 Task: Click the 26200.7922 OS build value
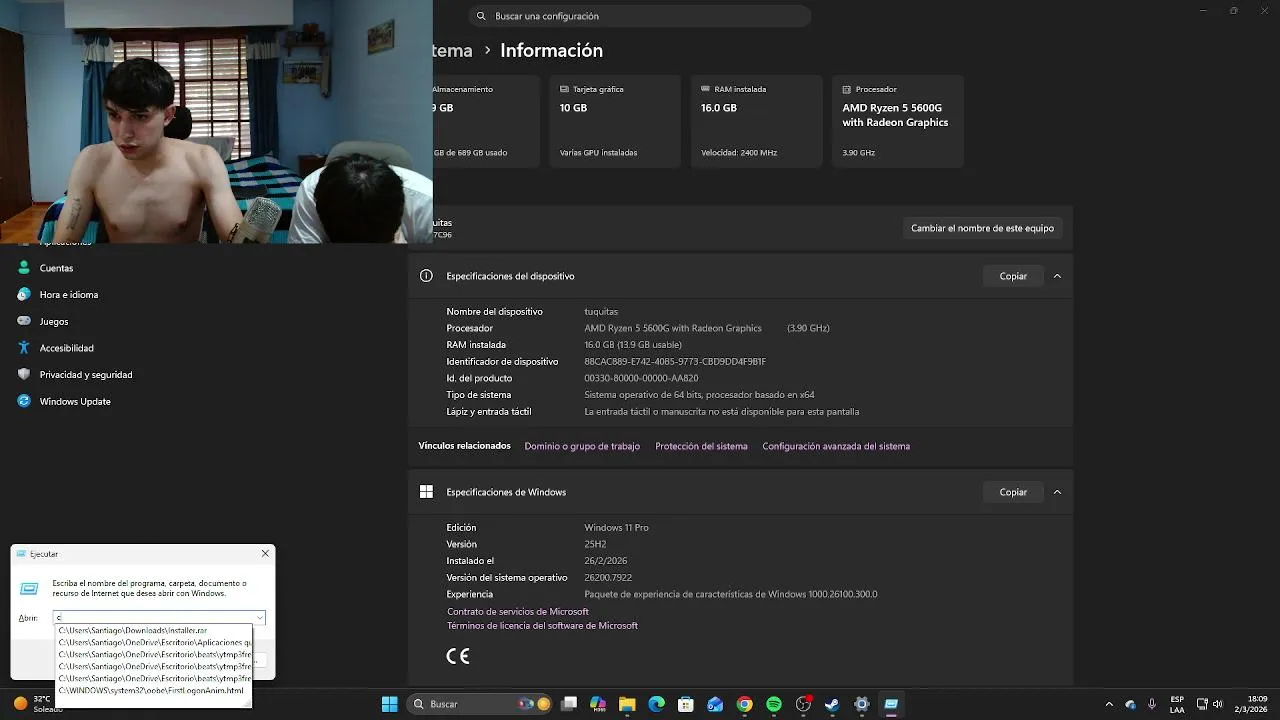pos(608,578)
